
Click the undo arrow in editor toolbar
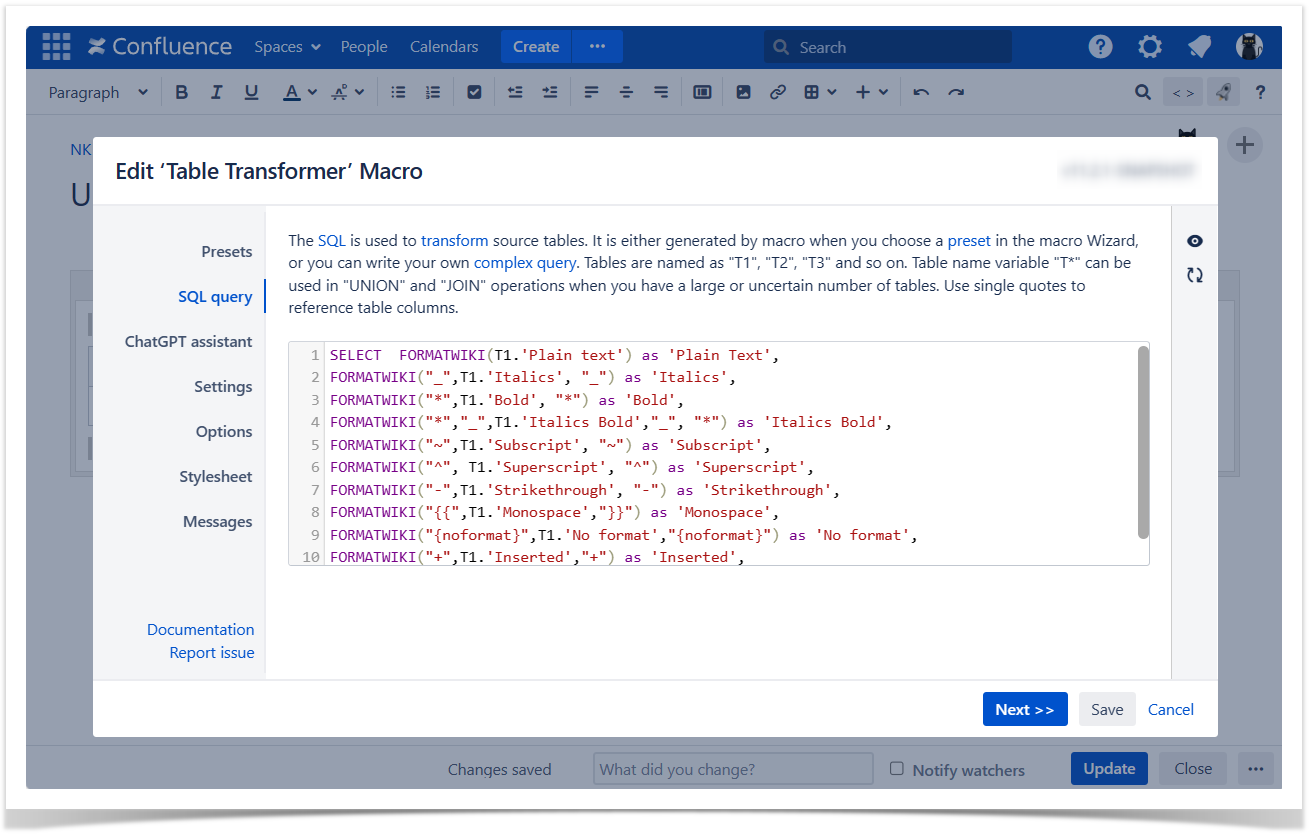921,92
